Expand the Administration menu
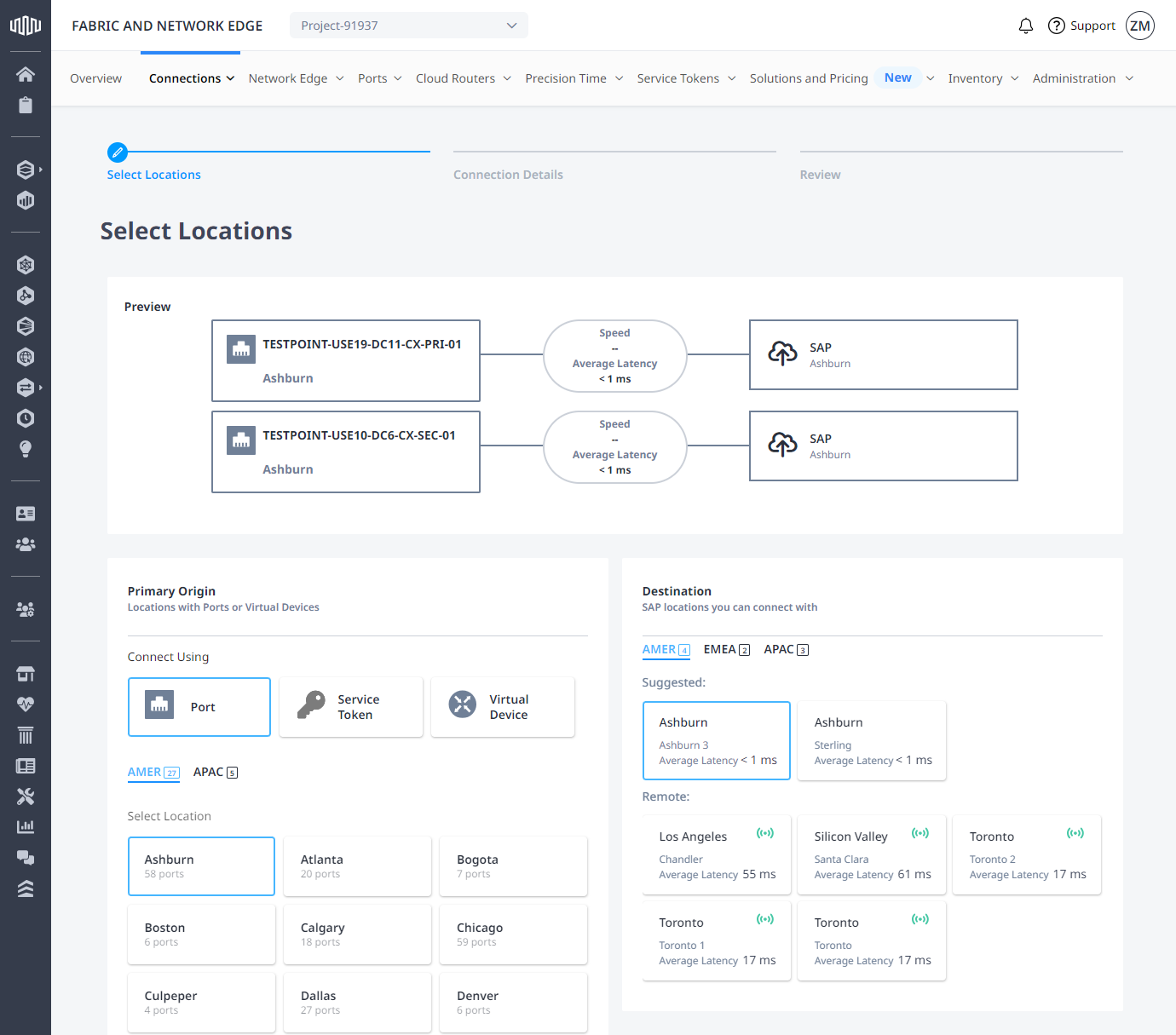Viewport: 1176px width, 1035px height. (x=1083, y=78)
